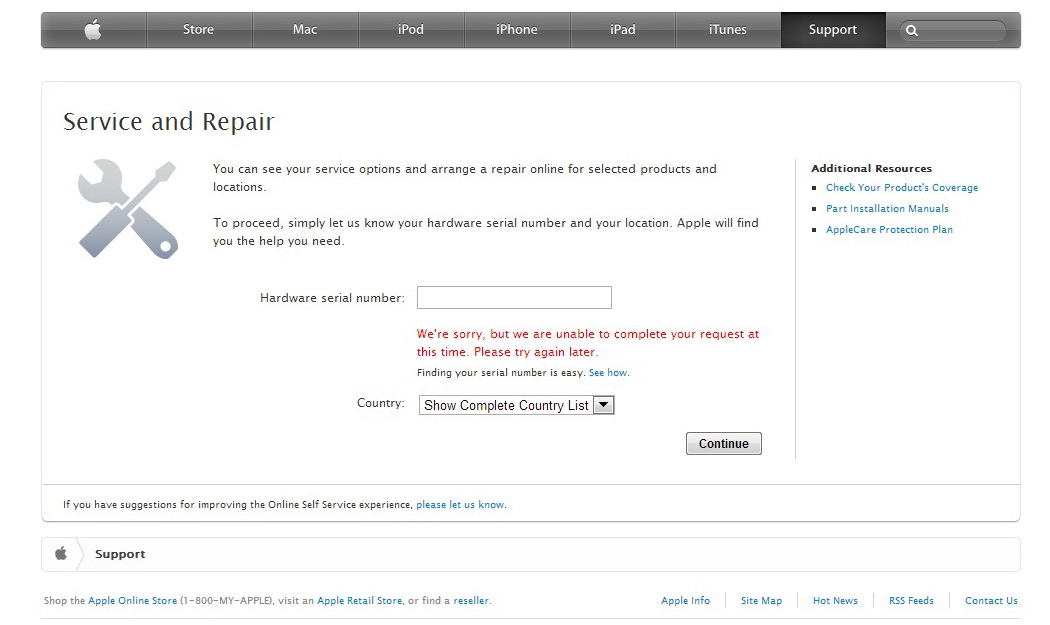Open the Mac tab
Image resolution: width=1050 pixels, height=625 pixels.
(305, 29)
